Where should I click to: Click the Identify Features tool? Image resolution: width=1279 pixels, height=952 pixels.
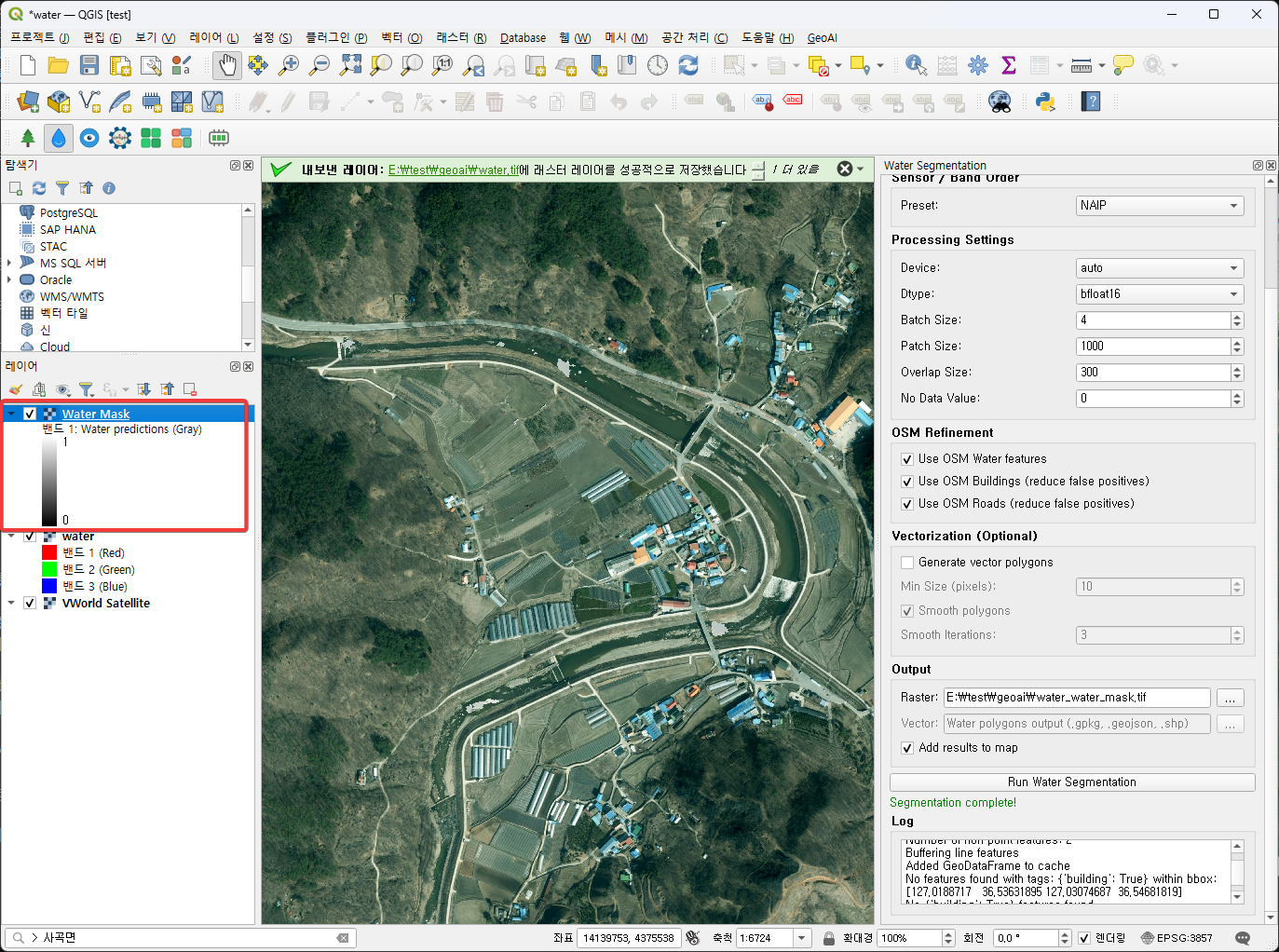(916, 65)
